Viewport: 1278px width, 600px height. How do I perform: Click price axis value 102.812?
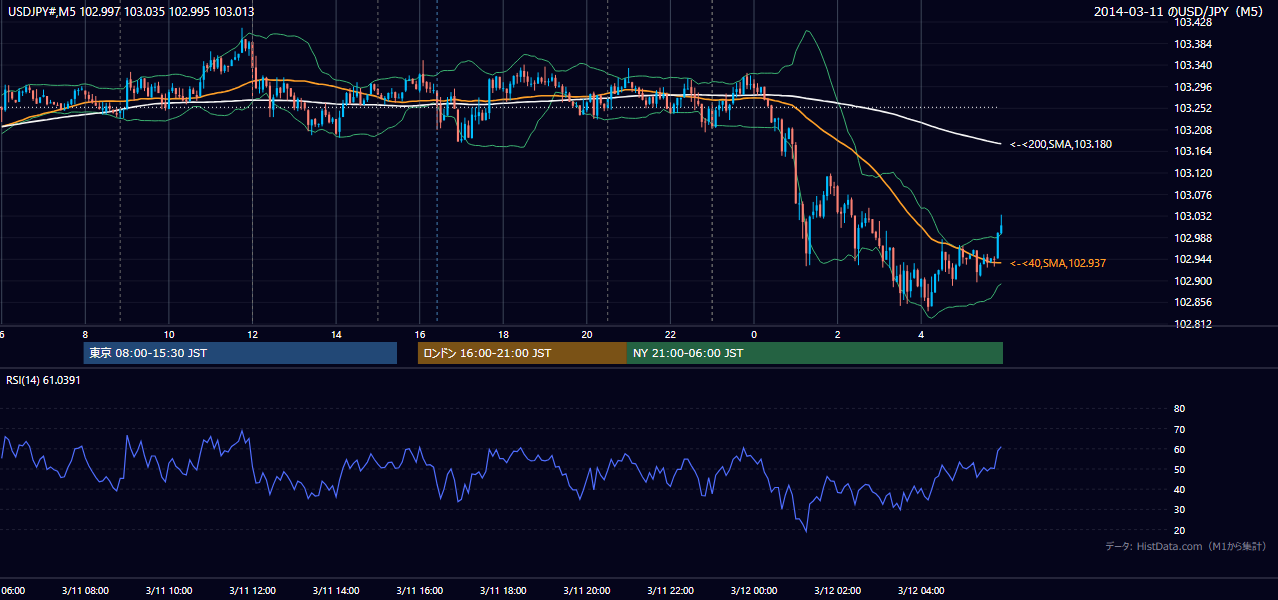(1193, 324)
